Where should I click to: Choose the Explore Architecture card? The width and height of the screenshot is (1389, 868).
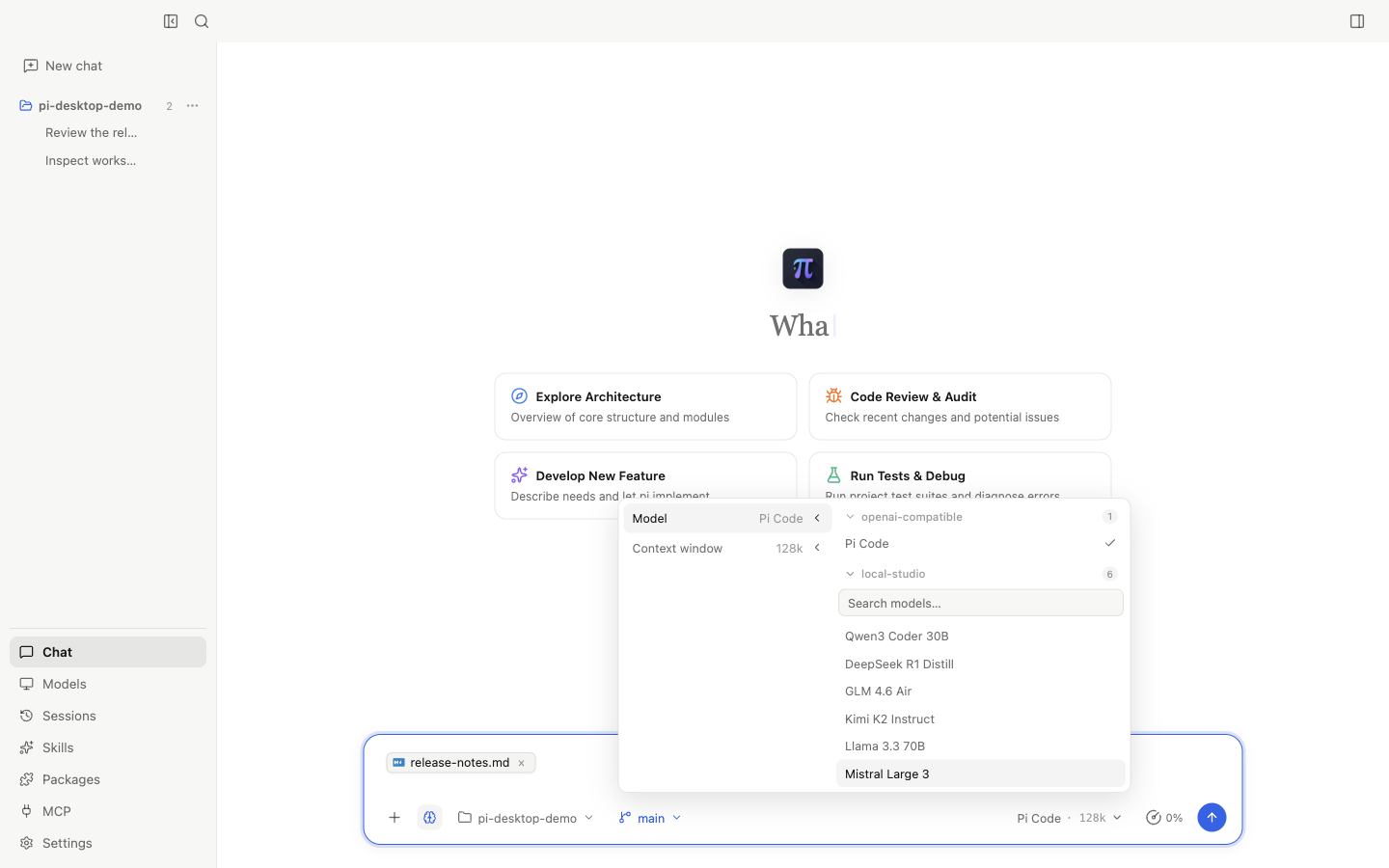[x=646, y=407]
